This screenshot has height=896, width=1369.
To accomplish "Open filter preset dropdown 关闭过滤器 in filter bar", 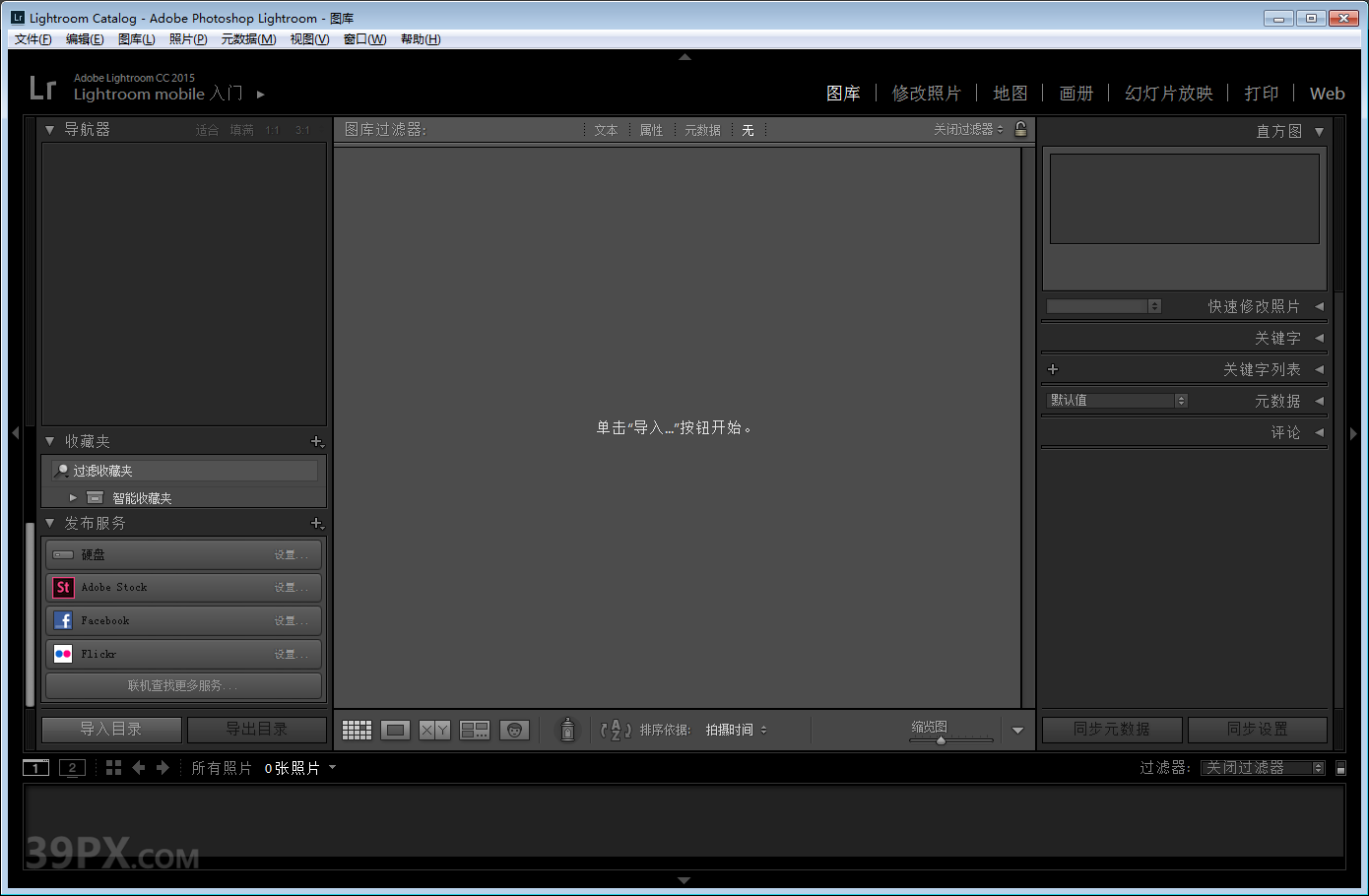I will (968, 129).
